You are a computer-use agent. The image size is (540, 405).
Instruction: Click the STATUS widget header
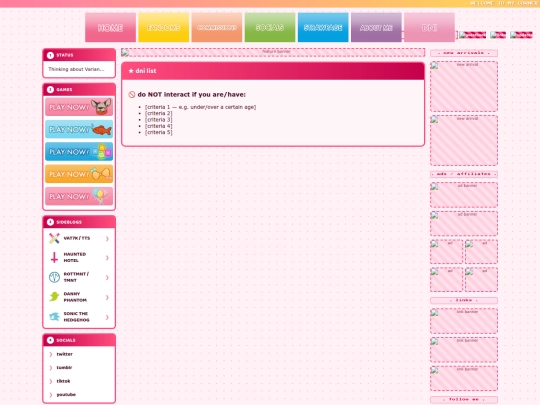click(x=79, y=55)
